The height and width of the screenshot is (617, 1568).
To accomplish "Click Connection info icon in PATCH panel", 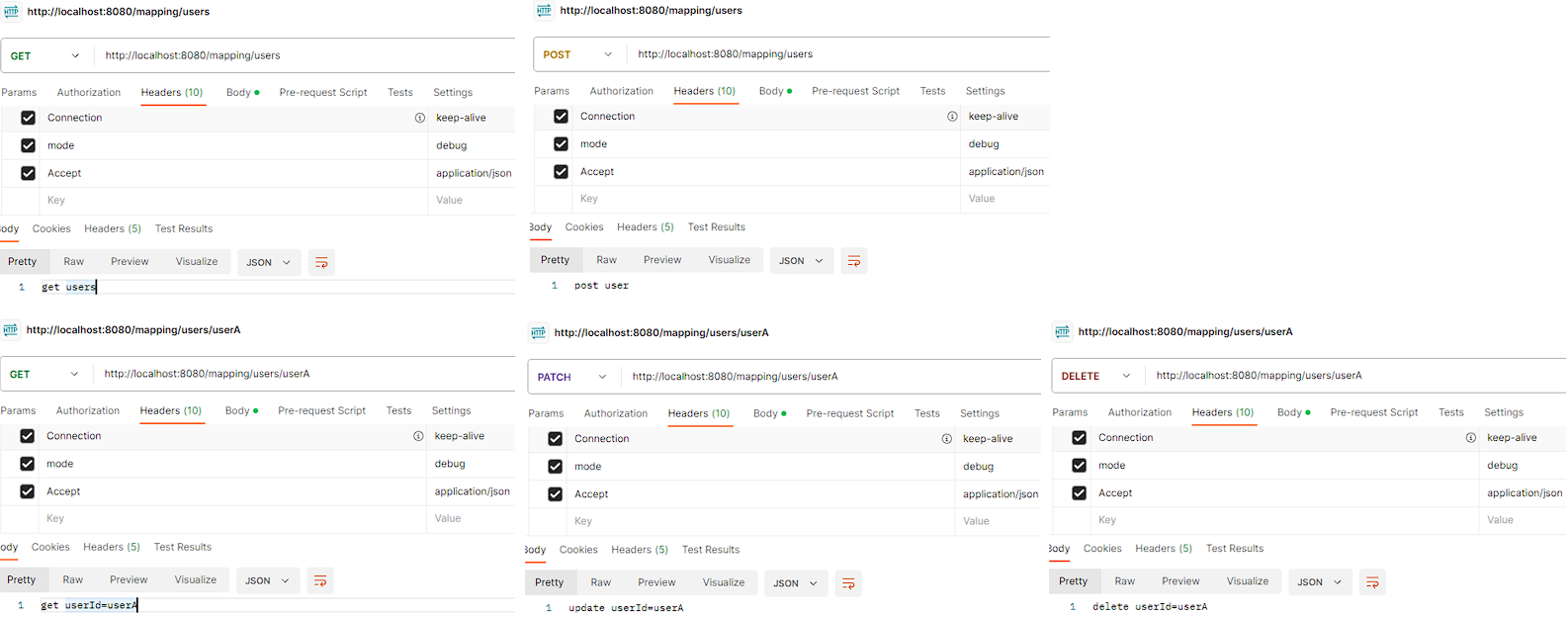I will 946,439.
